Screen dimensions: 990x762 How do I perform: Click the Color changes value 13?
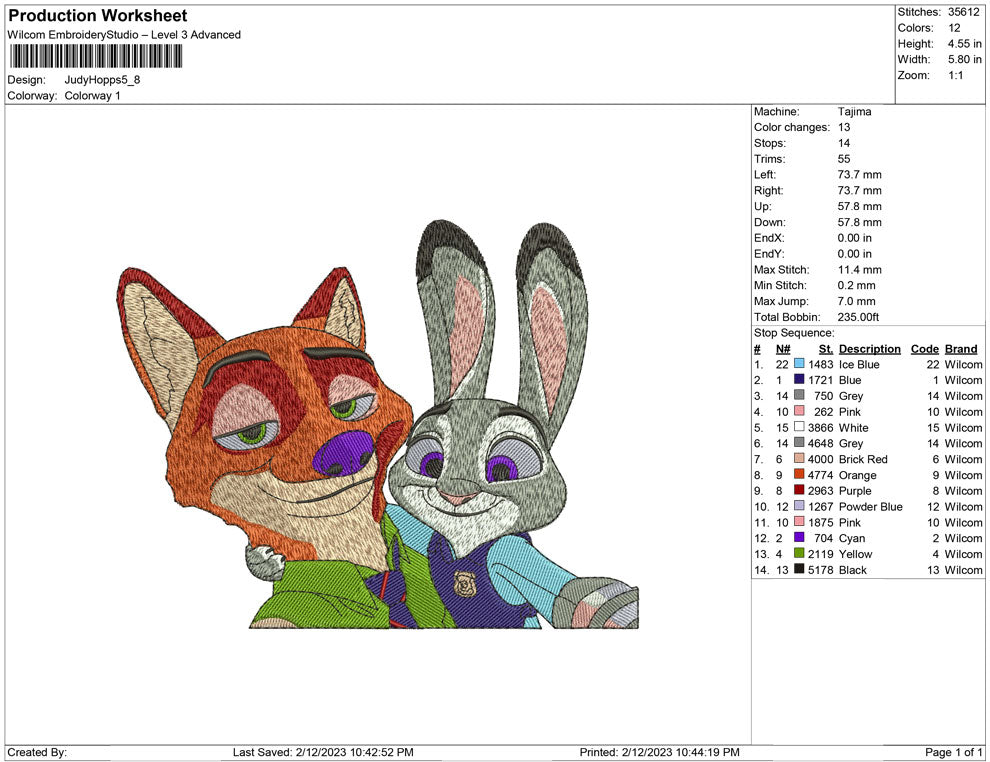[844, 128]
